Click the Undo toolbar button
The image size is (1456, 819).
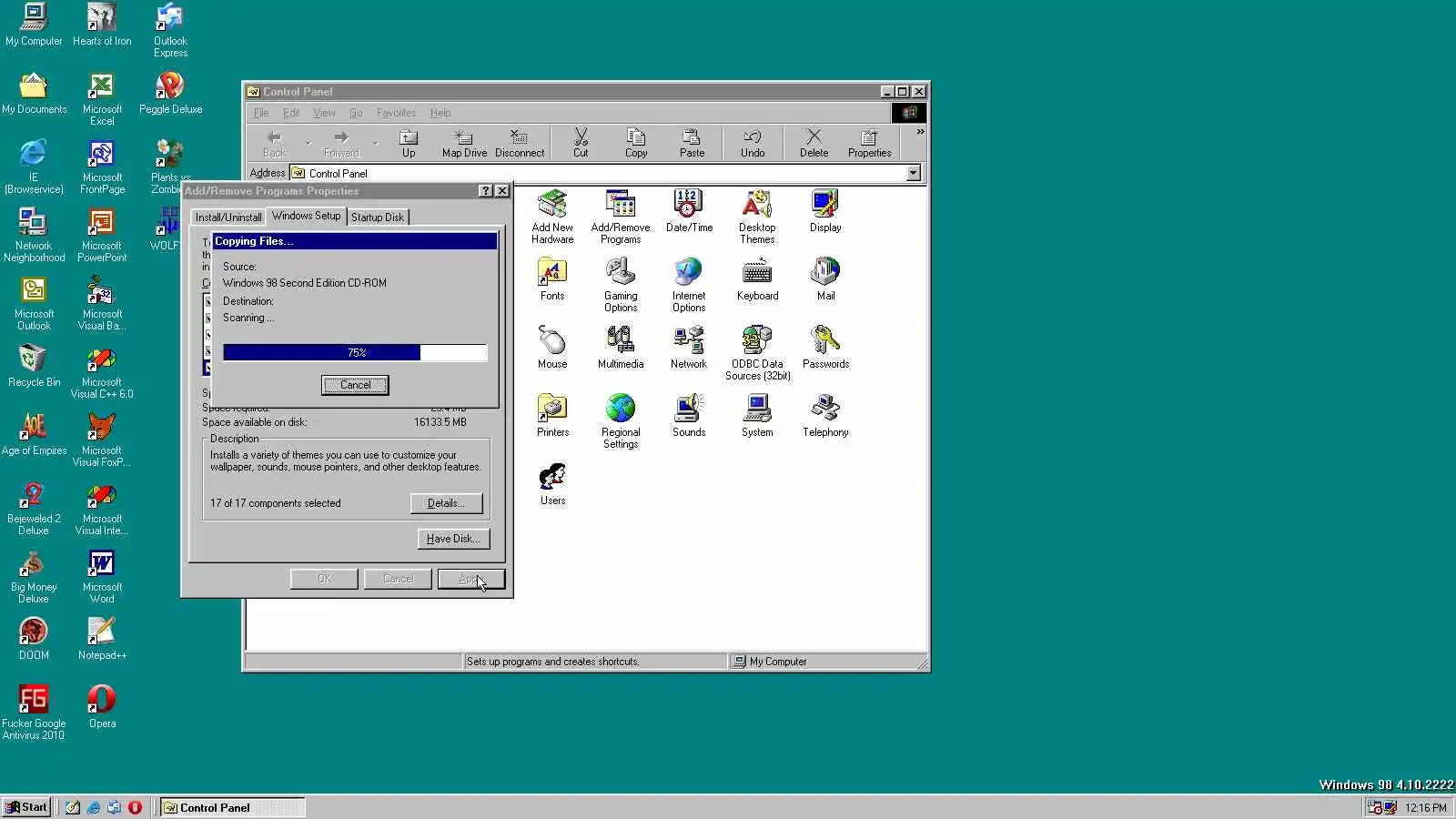(753, 144)
